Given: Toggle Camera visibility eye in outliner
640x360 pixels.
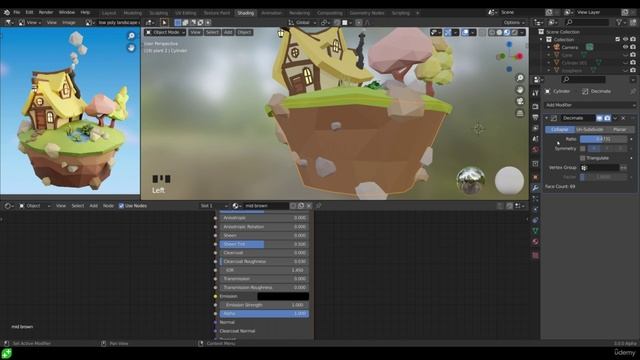Looking at the screenshot, I should (x=625, y=47).
